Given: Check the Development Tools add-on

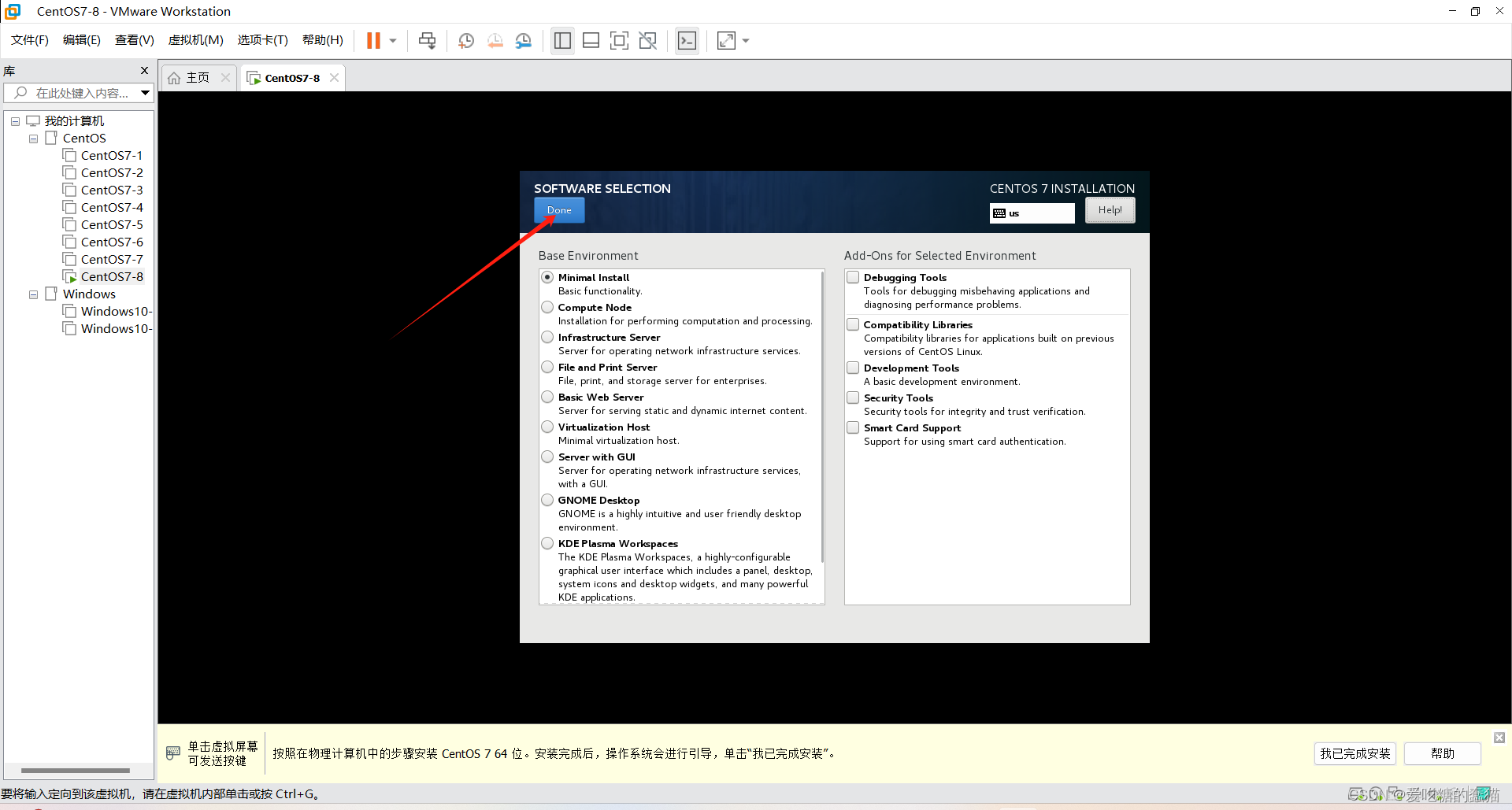Looking at the screenshot, I should (x=853, y=368).
